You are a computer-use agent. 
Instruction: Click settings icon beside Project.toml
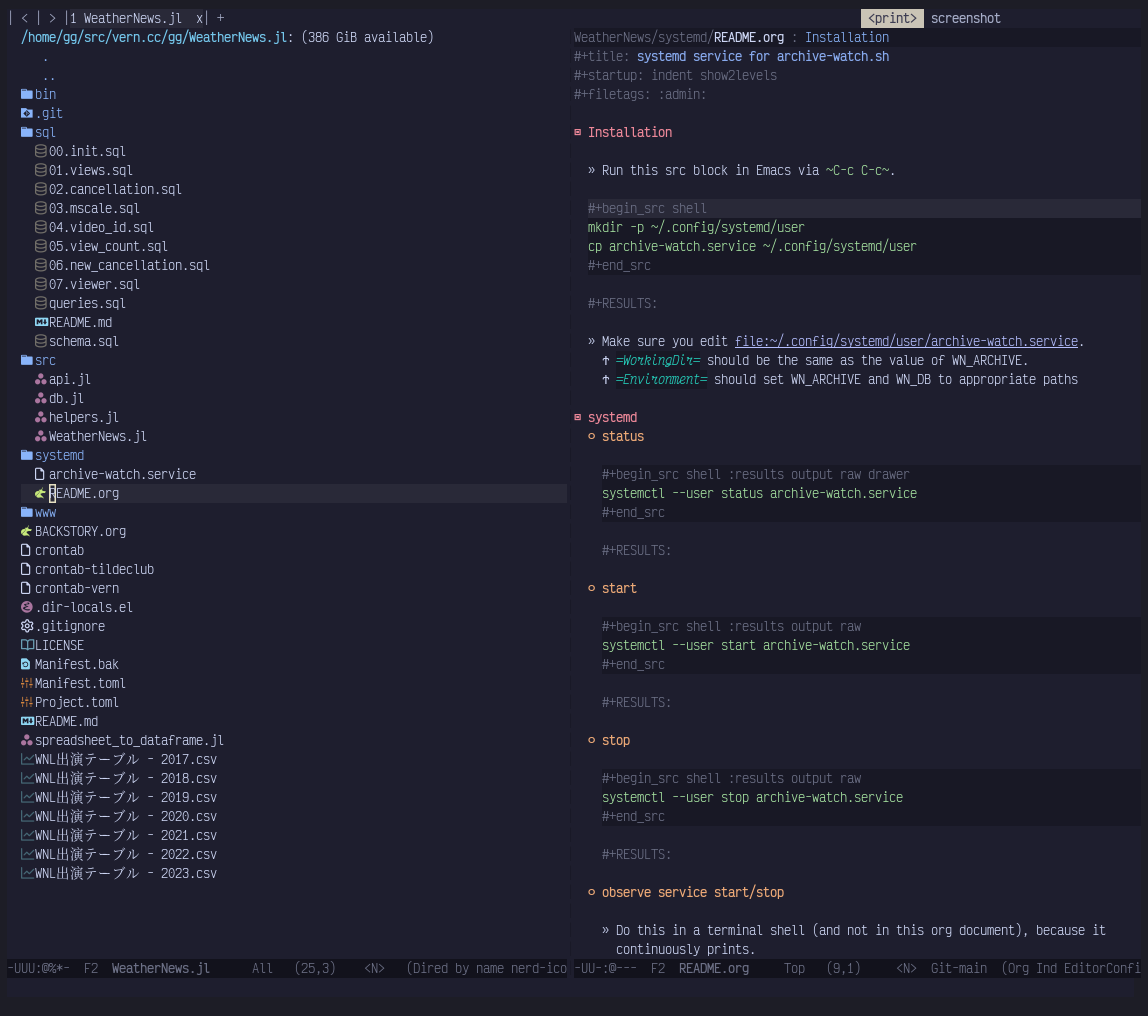[27, 703]
